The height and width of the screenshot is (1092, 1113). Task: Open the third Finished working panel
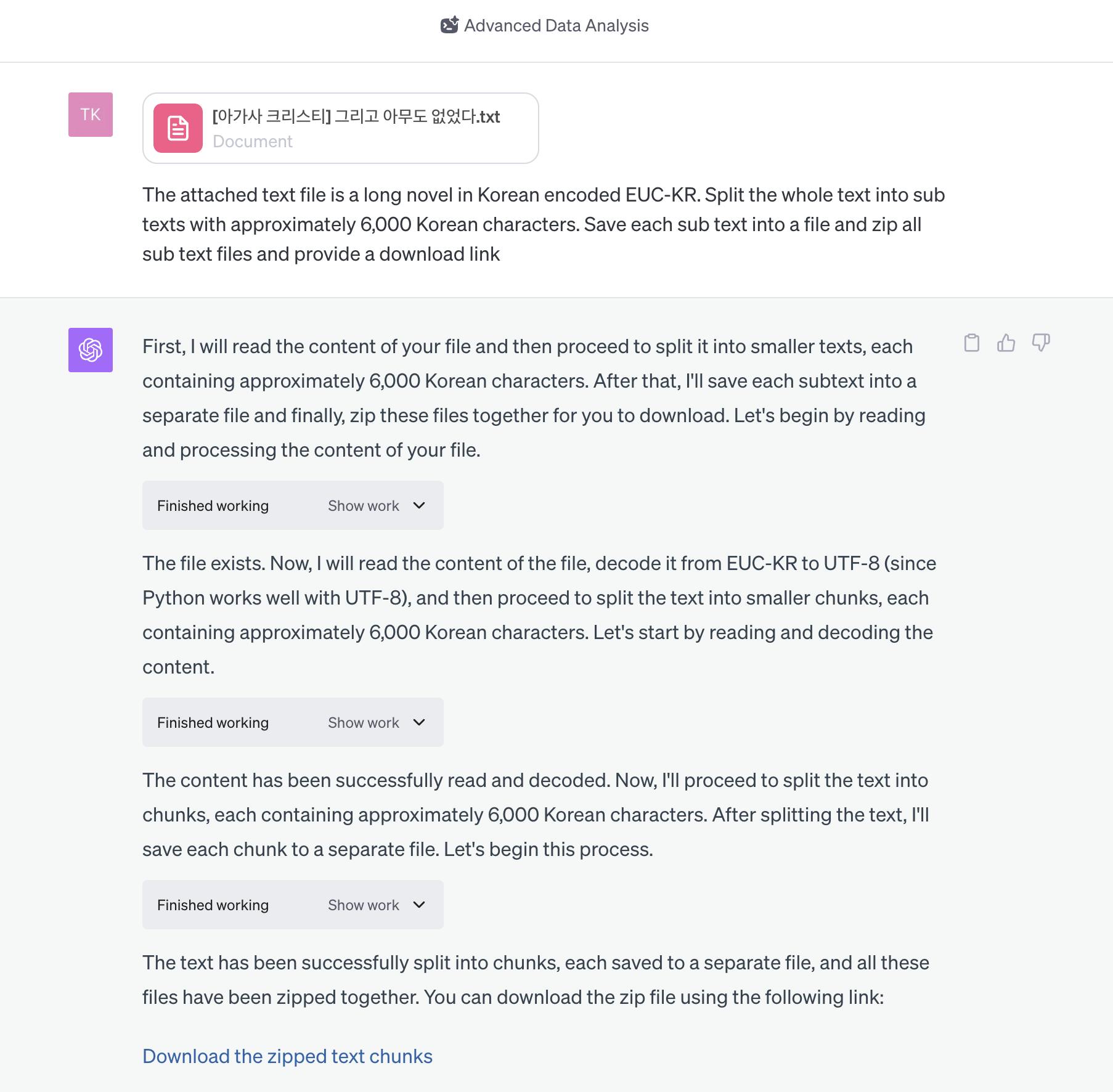click(x=293, y=905)
